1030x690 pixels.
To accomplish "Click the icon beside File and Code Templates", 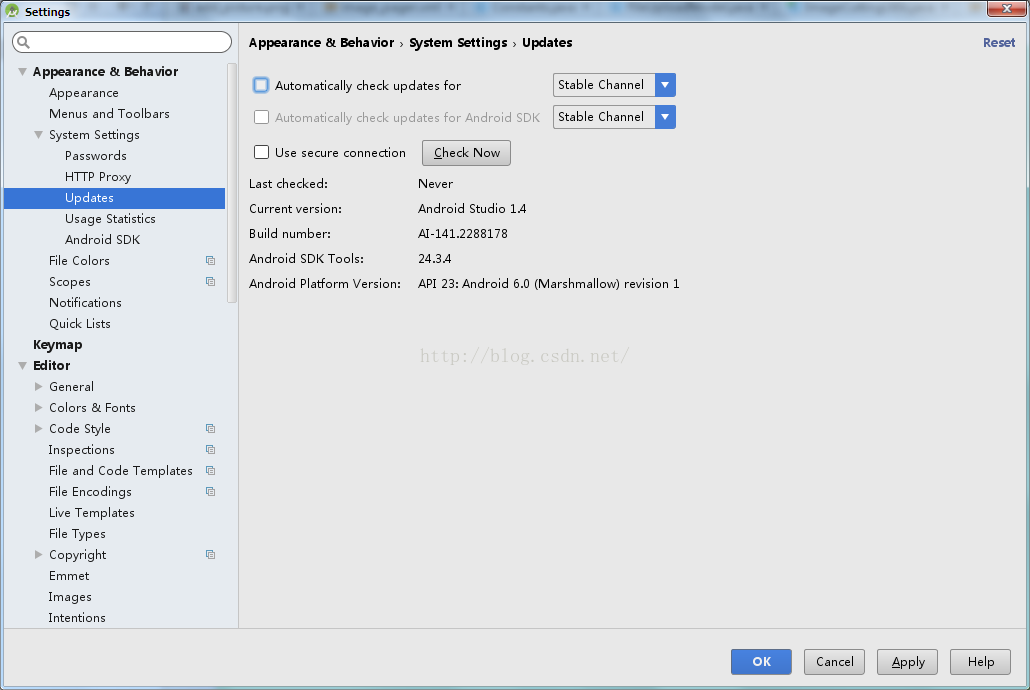I will (210, 471).
